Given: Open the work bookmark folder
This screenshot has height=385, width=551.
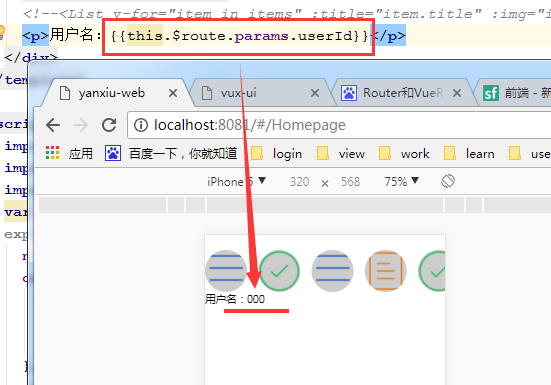Looking at the screenshot, I should 404,154.
